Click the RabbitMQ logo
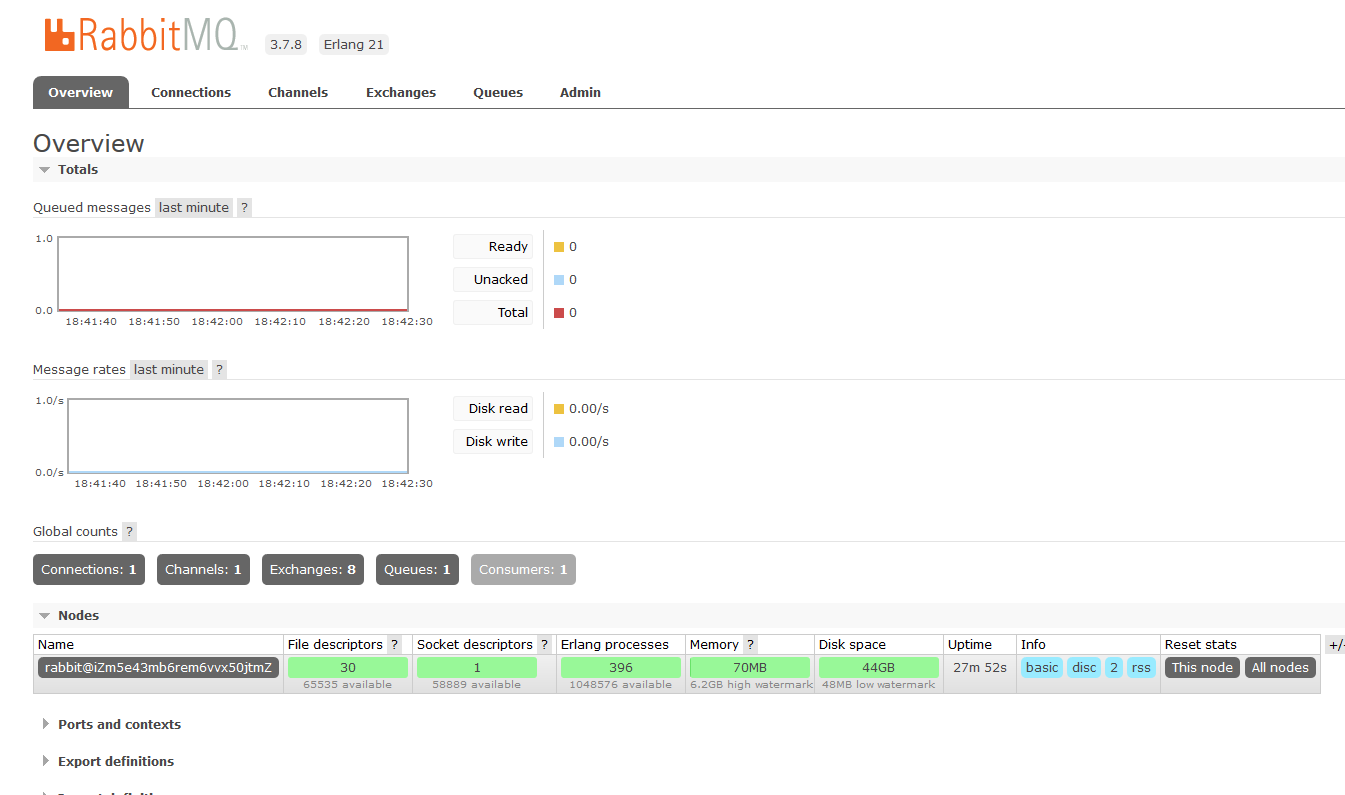 click(x=145, y=36)
